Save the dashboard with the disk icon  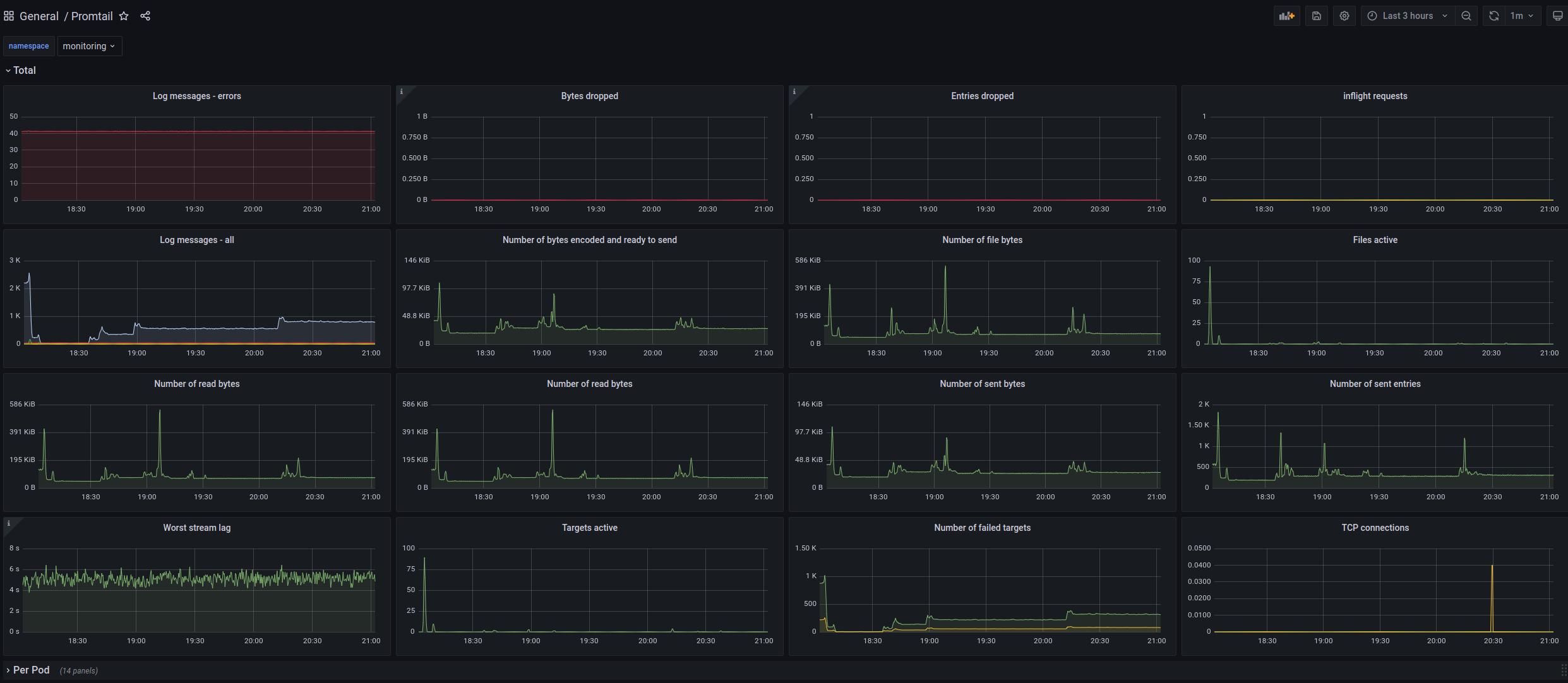pyautogui.click(x=1316, y=16)
